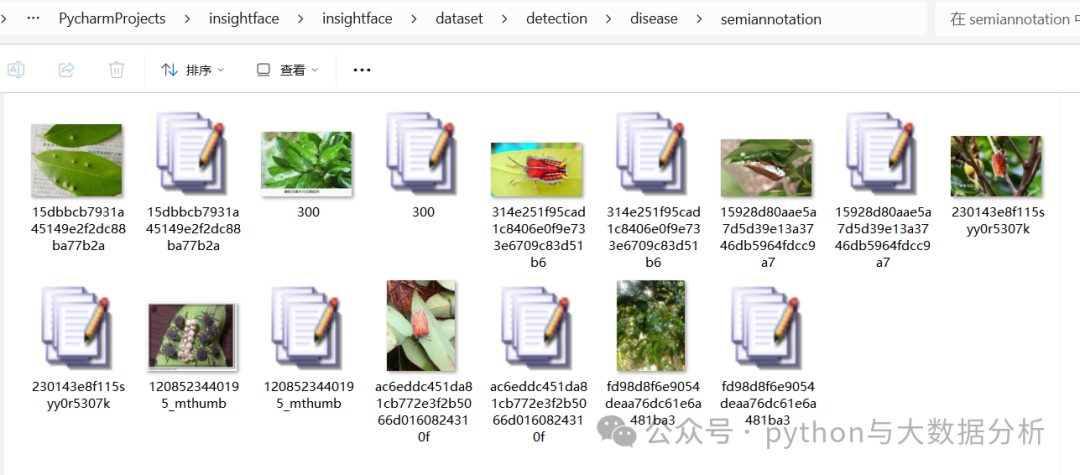
Task: Go to the PycharmProjects breadcrumb folder
Action: (112, 19)
